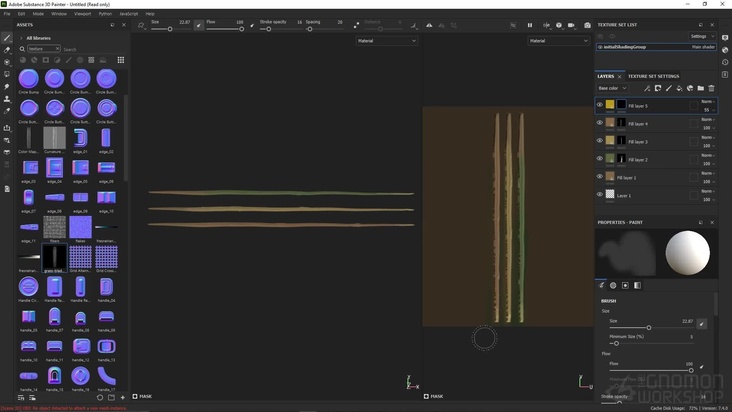
Task: Toggle pen pressure for Size in toolbar
Action: click(x=199, y=25)
